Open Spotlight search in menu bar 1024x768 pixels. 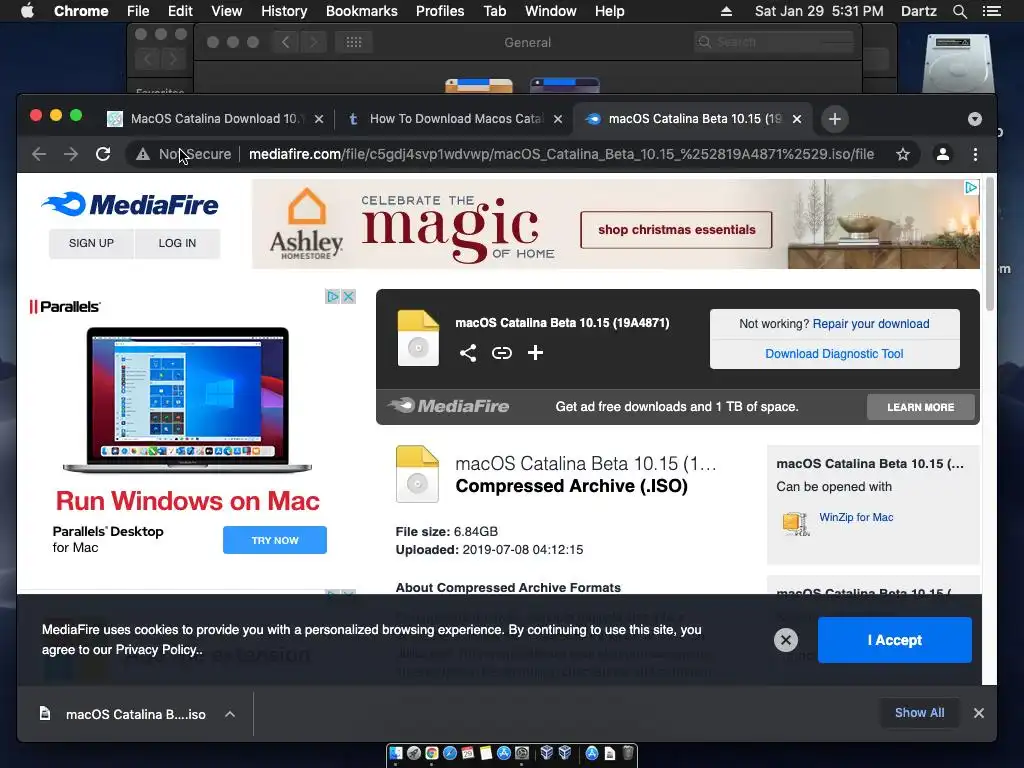959,11
